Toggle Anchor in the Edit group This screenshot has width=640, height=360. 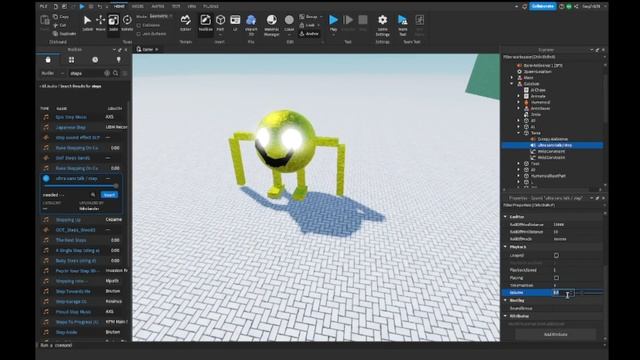point(309,33)
